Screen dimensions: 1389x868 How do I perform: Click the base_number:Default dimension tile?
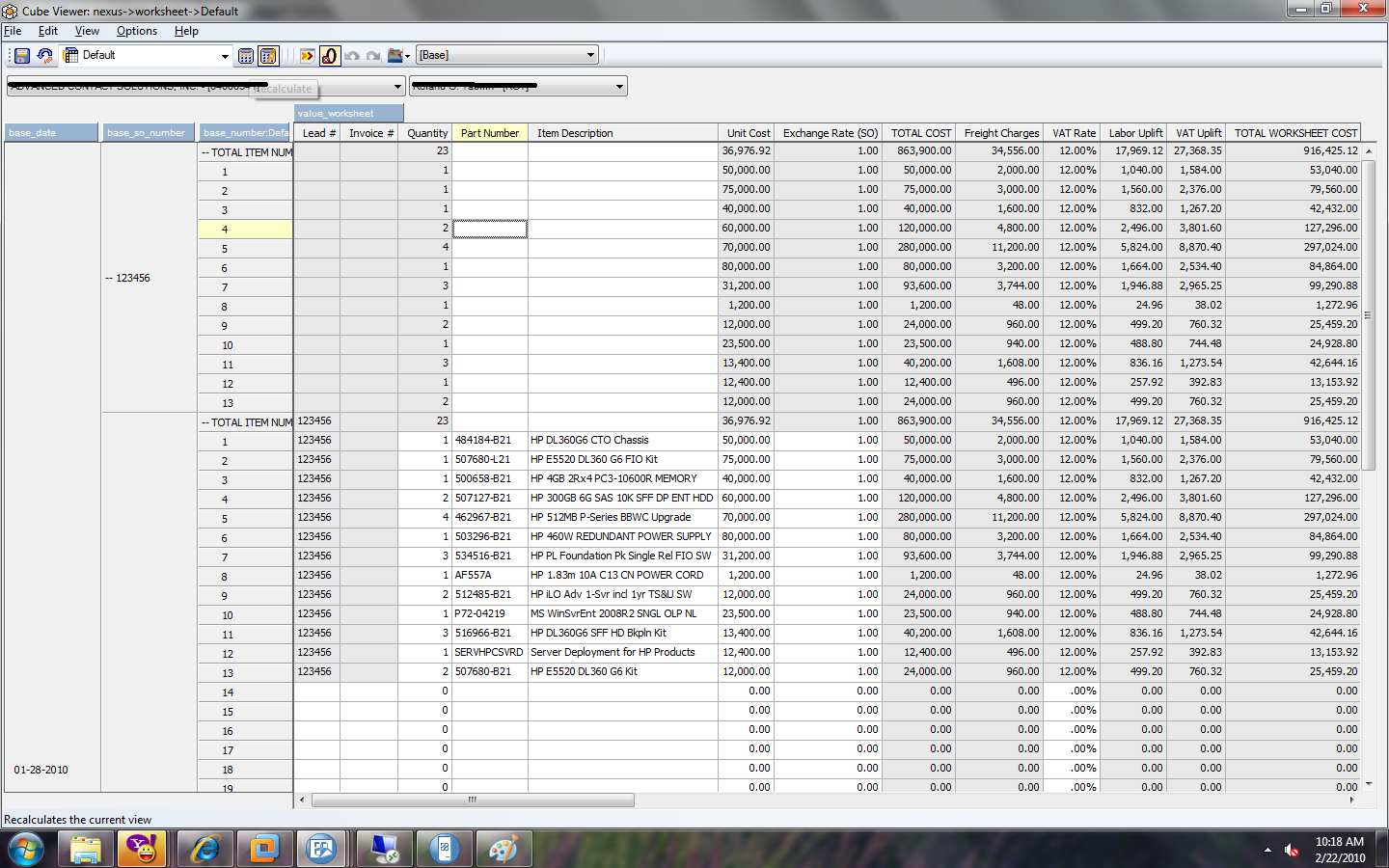(x=245, y=133)
